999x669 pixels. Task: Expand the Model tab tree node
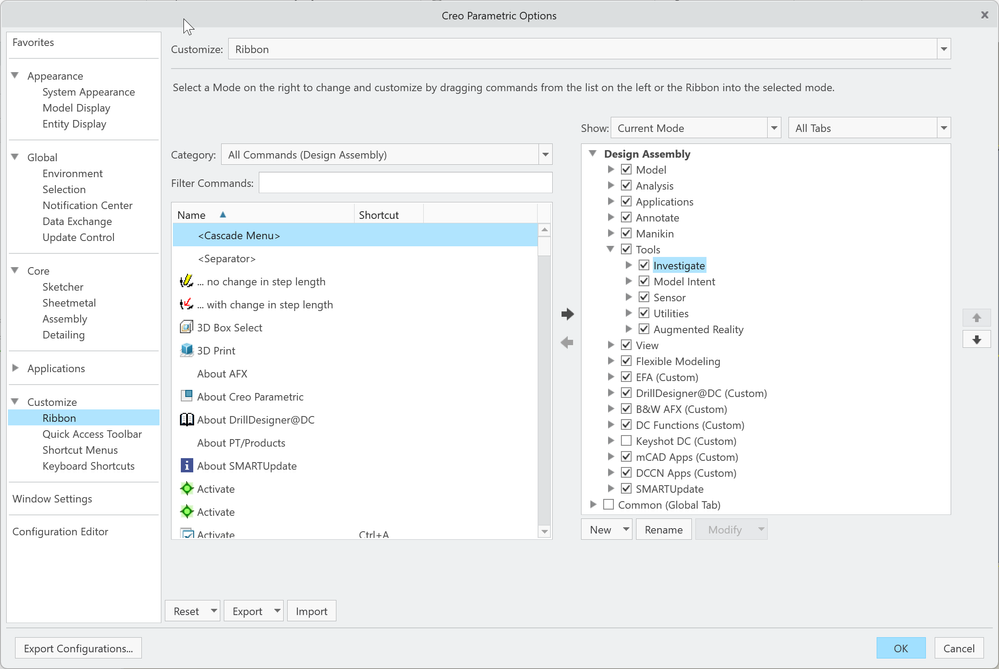point(611,170)
